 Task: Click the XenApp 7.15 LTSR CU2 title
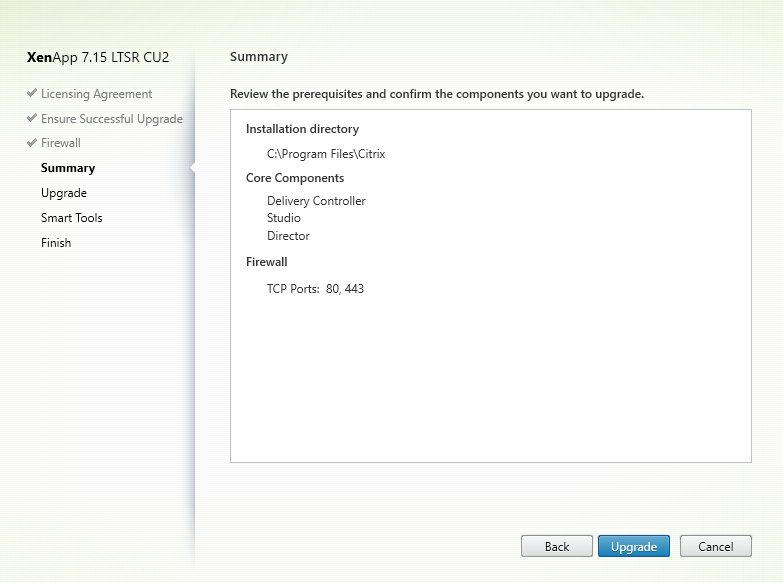(x=98, y=57)
